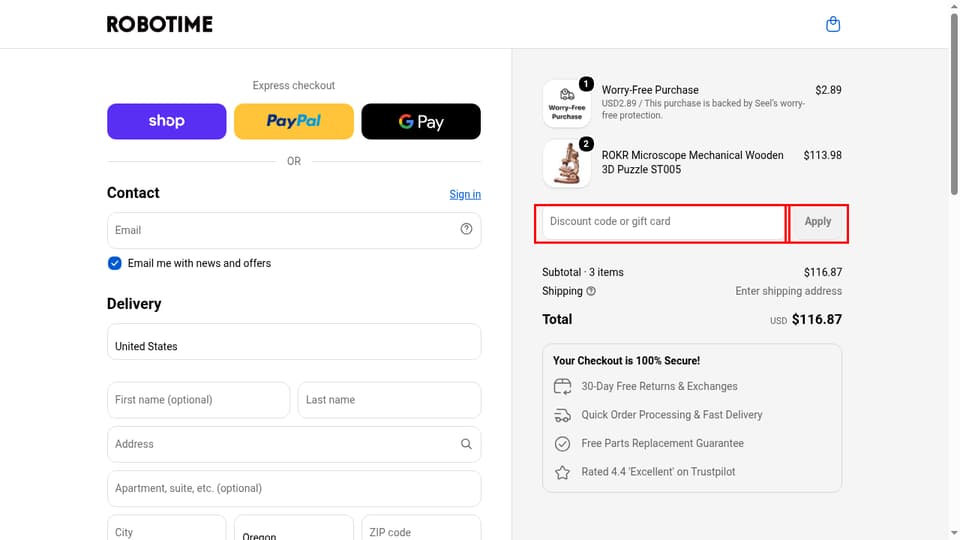
Task: Open the United States country dropdown
Action: (294, 342)
